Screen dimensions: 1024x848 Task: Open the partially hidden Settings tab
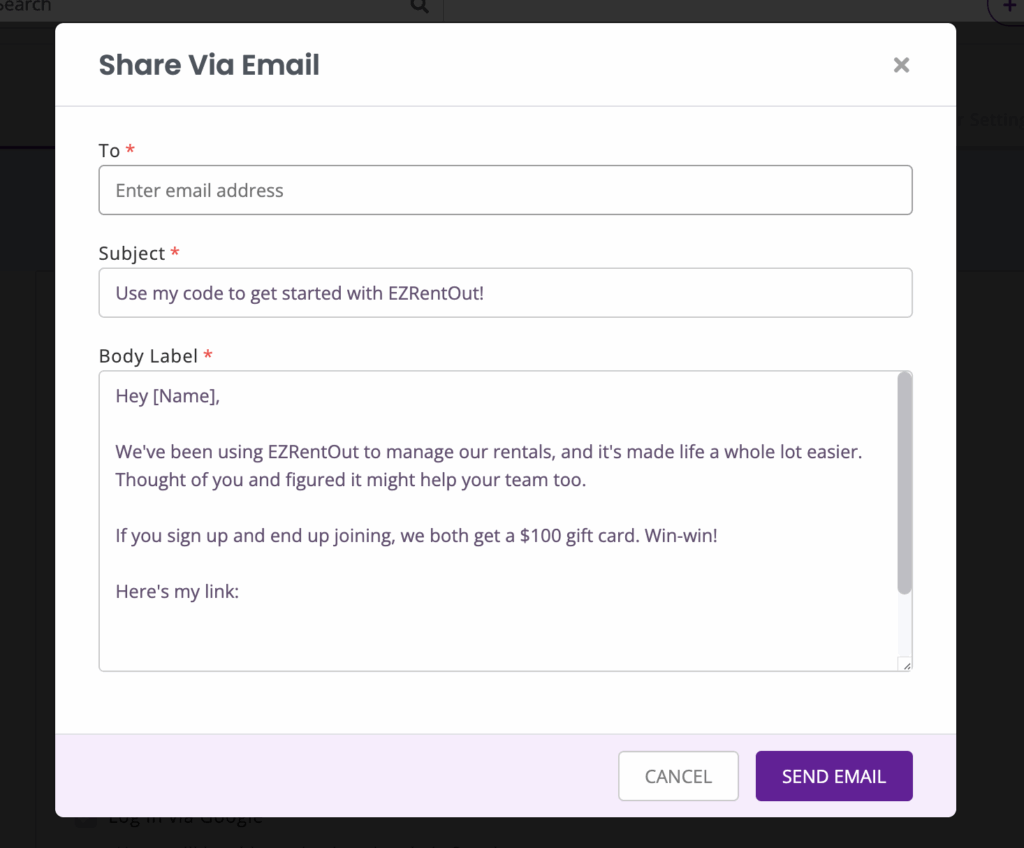click(x=995, y=120)
